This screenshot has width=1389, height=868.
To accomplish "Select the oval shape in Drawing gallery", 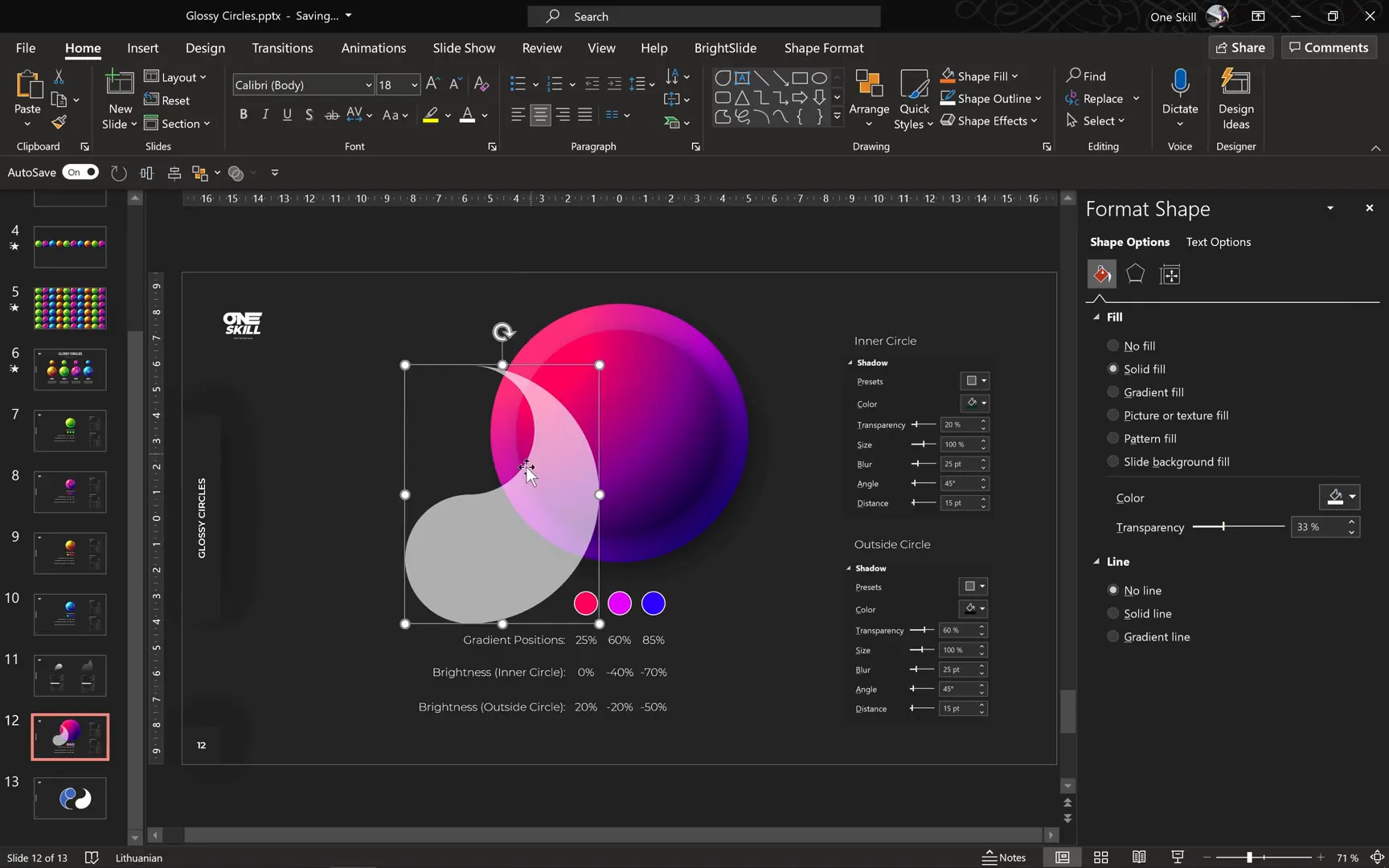I will point(819,77).
